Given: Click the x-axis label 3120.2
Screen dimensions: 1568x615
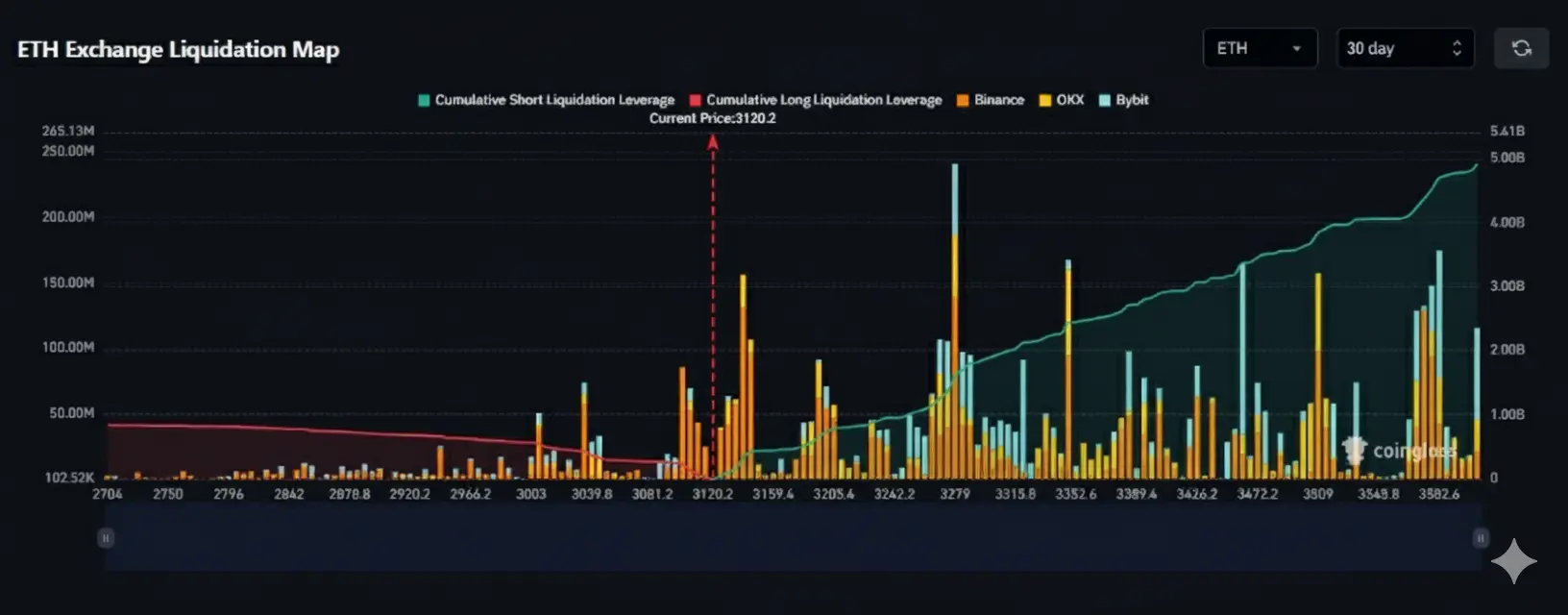Looking at the screenshot, I should (713, 494).
